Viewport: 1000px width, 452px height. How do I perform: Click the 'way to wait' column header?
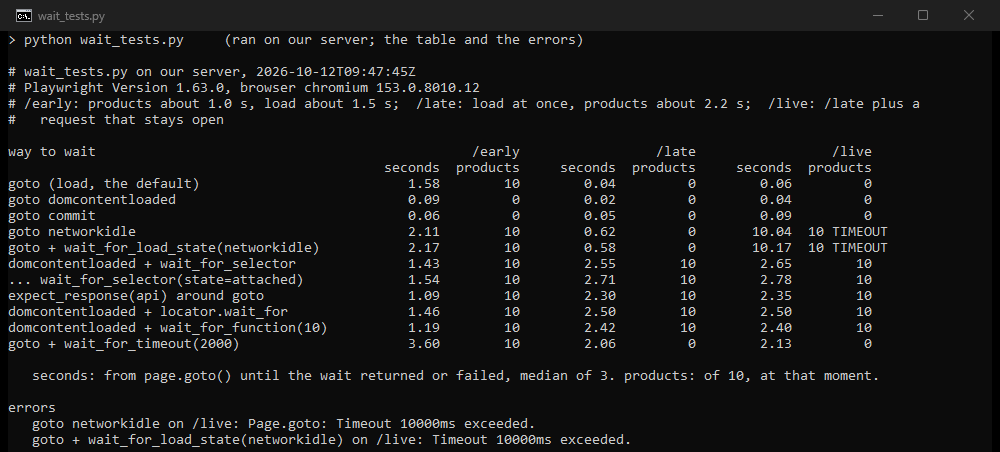point(52,152)
